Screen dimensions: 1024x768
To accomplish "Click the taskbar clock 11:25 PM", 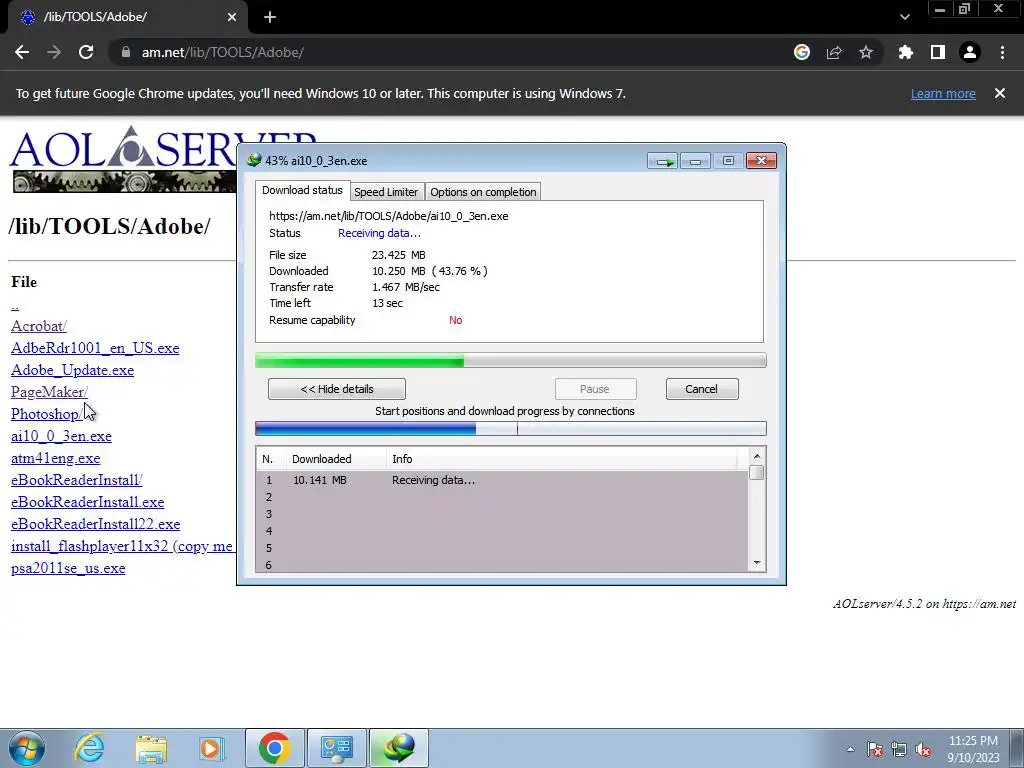I will pyautogui.click(x=973, y=741).
